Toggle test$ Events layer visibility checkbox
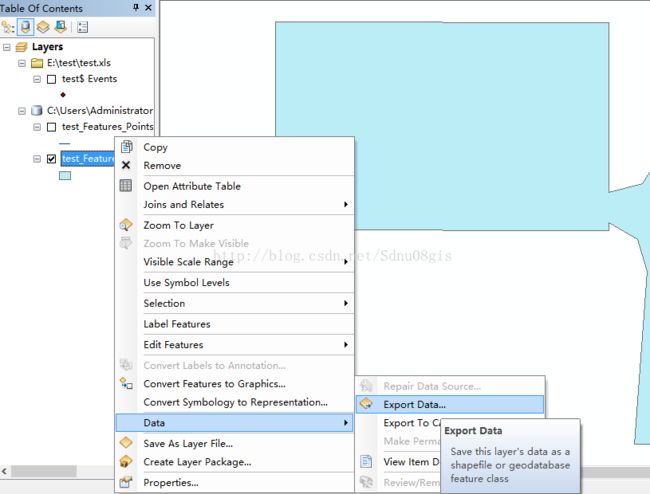 [51, 79]
